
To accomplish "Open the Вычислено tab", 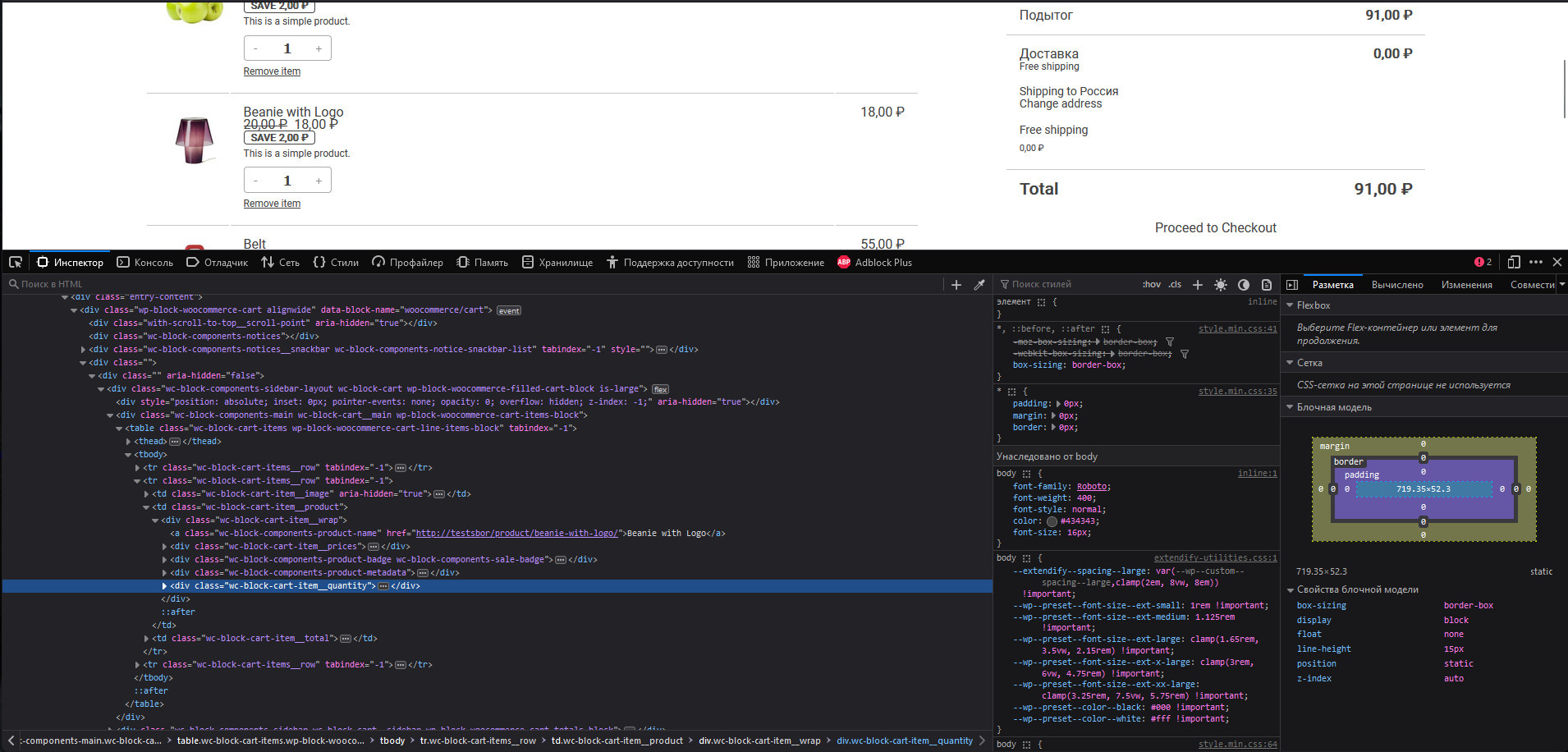I will 1397,285.
